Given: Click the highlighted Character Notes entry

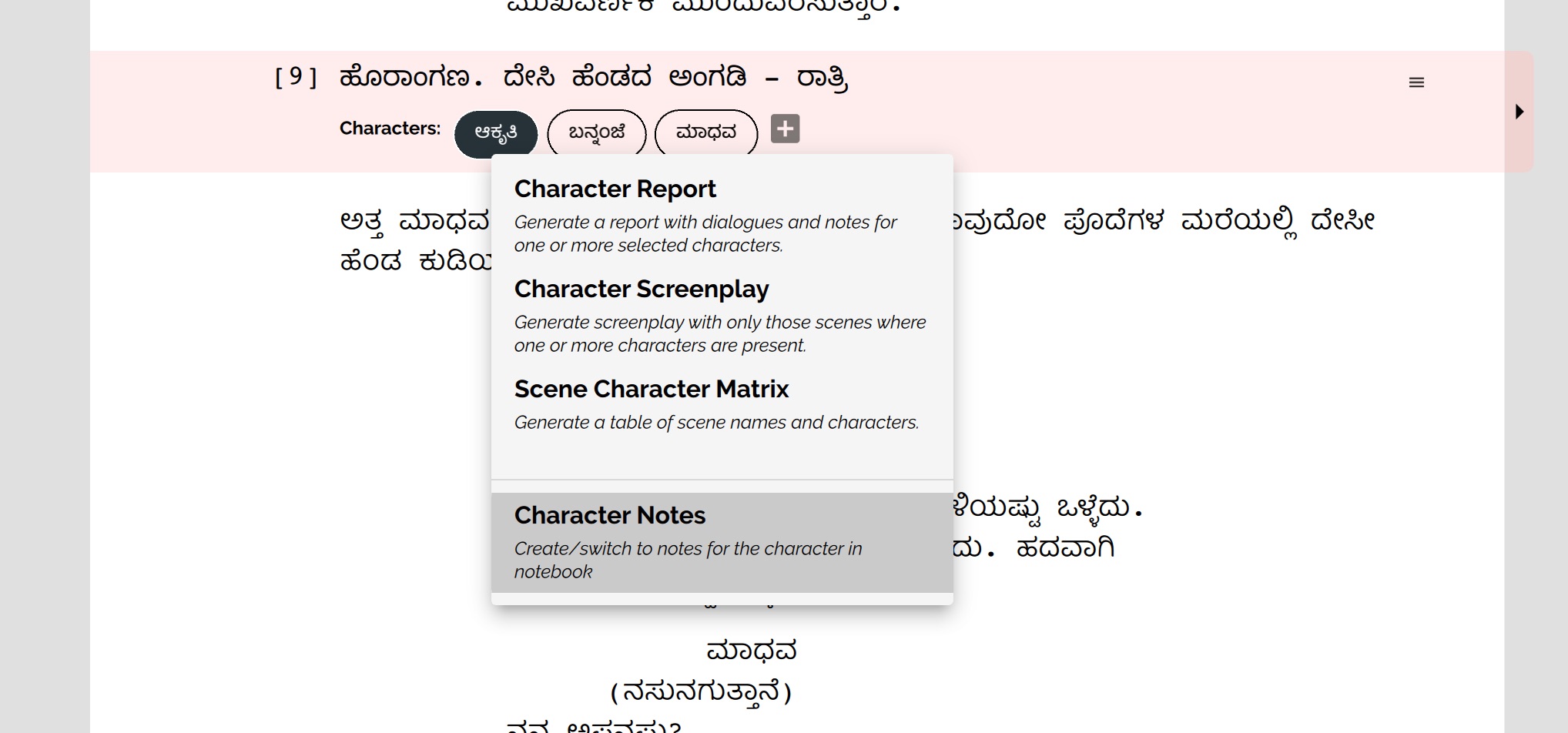Looking at the screenshot, I should (722, 541).
